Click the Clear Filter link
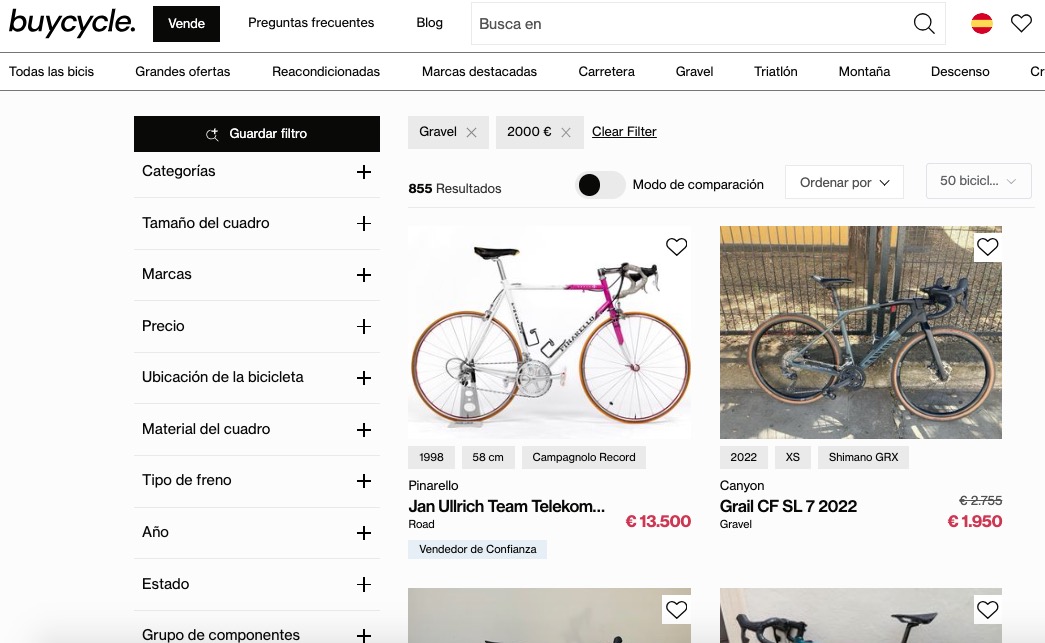Viewport: 1045px width, 643px height. click(624, 132)
